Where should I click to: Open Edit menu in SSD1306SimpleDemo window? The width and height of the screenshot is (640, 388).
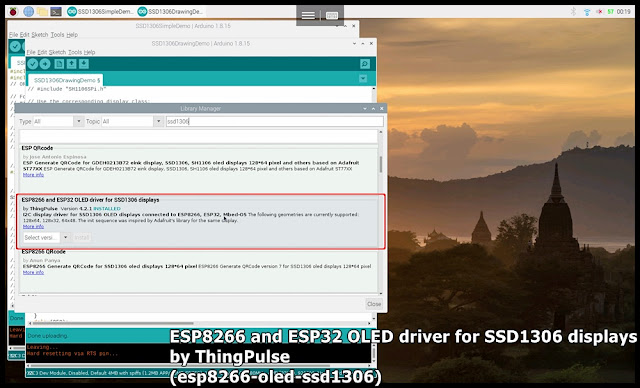click(x=24, y=35)
